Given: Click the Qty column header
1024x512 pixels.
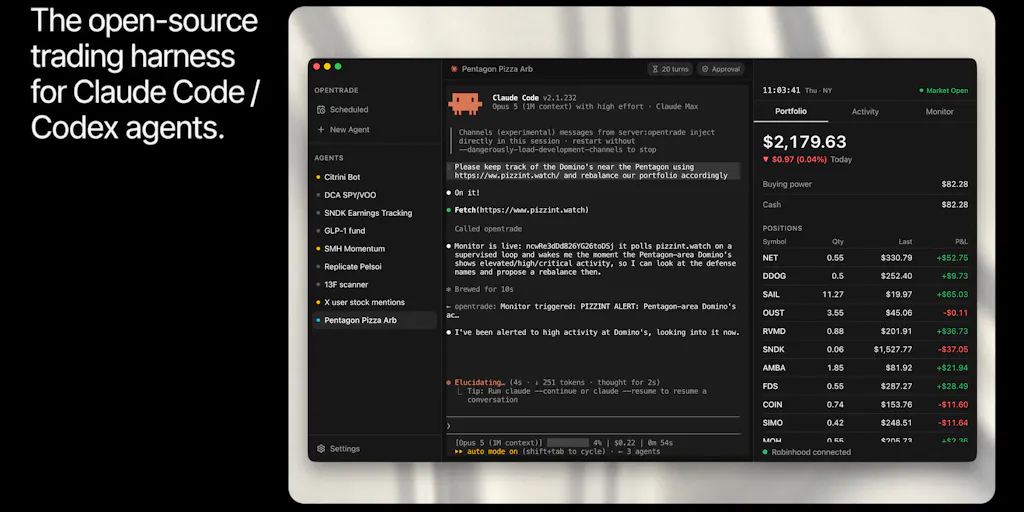Looking at the screenshot, I should pyautogui.click(x=838, y=242).
